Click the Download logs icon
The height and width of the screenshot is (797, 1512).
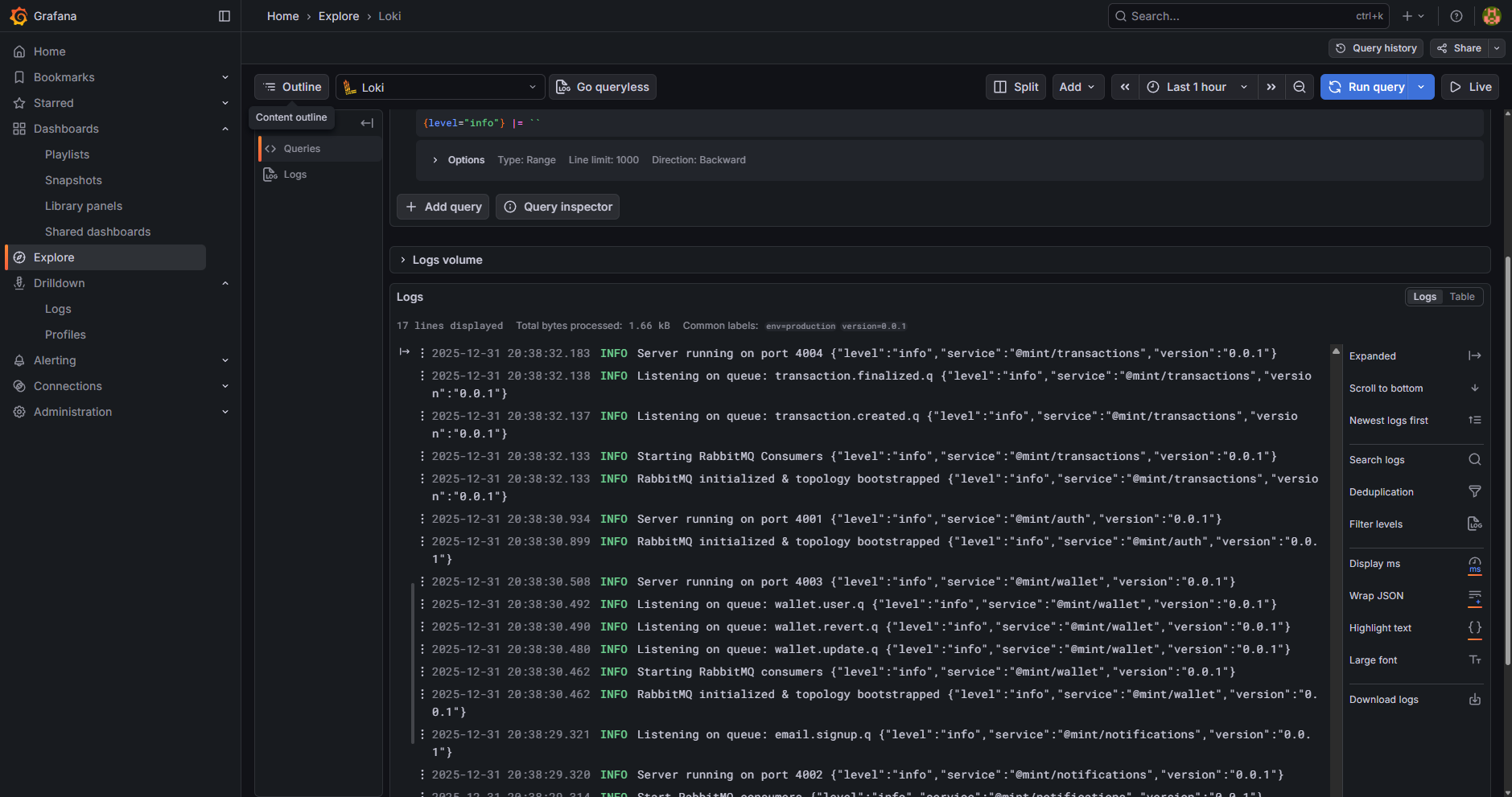click(1475, 699)
